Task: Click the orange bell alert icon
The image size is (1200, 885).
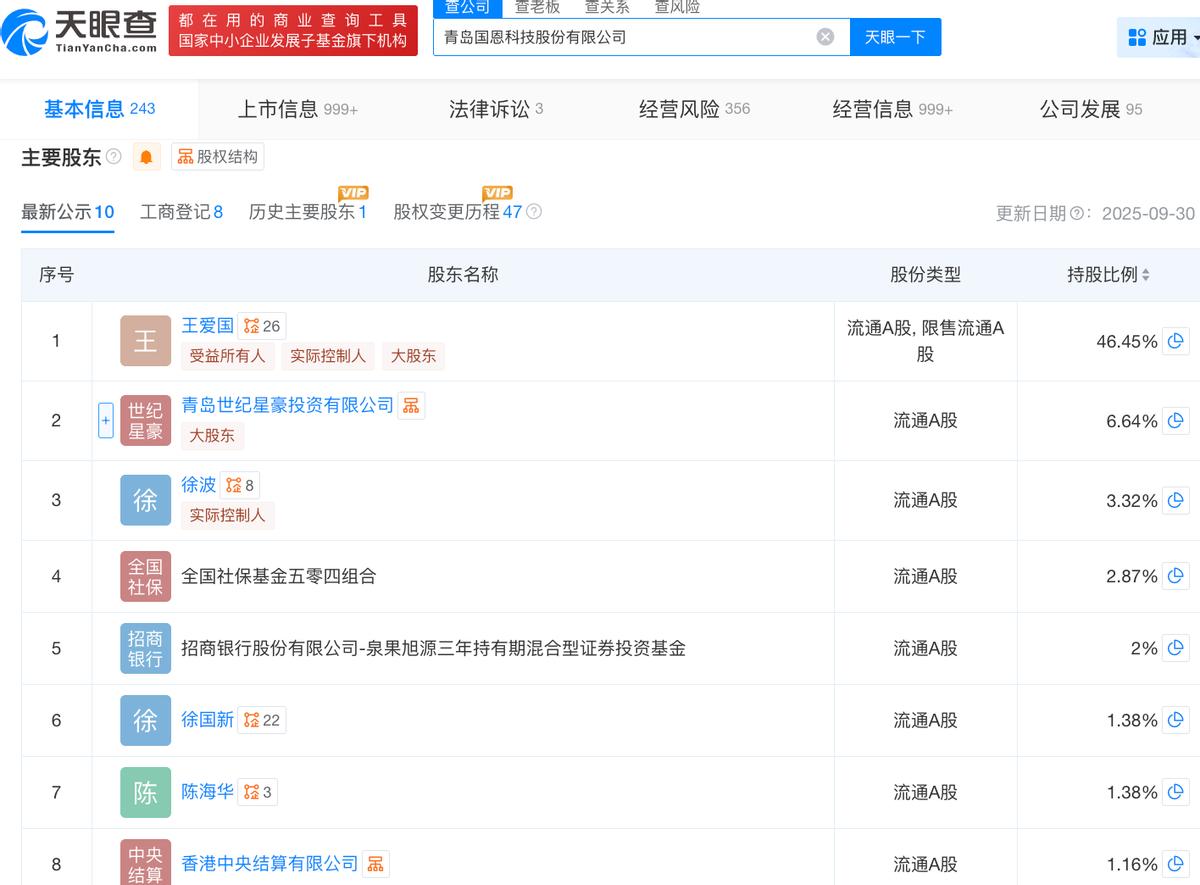Action: [146, 157]
